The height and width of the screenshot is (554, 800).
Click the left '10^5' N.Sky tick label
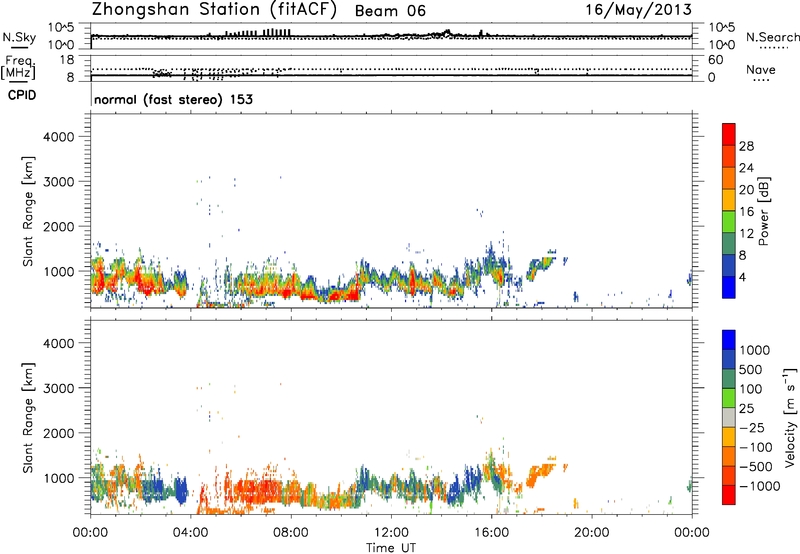[61, 27]
